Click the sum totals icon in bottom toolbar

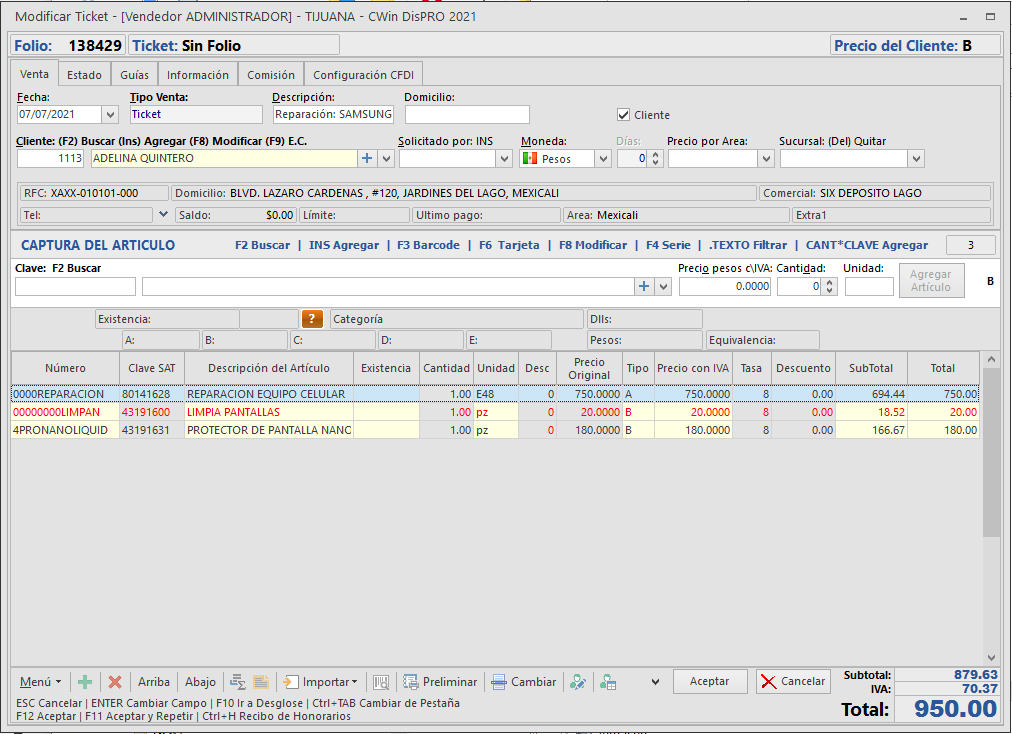tap(238, 682)
